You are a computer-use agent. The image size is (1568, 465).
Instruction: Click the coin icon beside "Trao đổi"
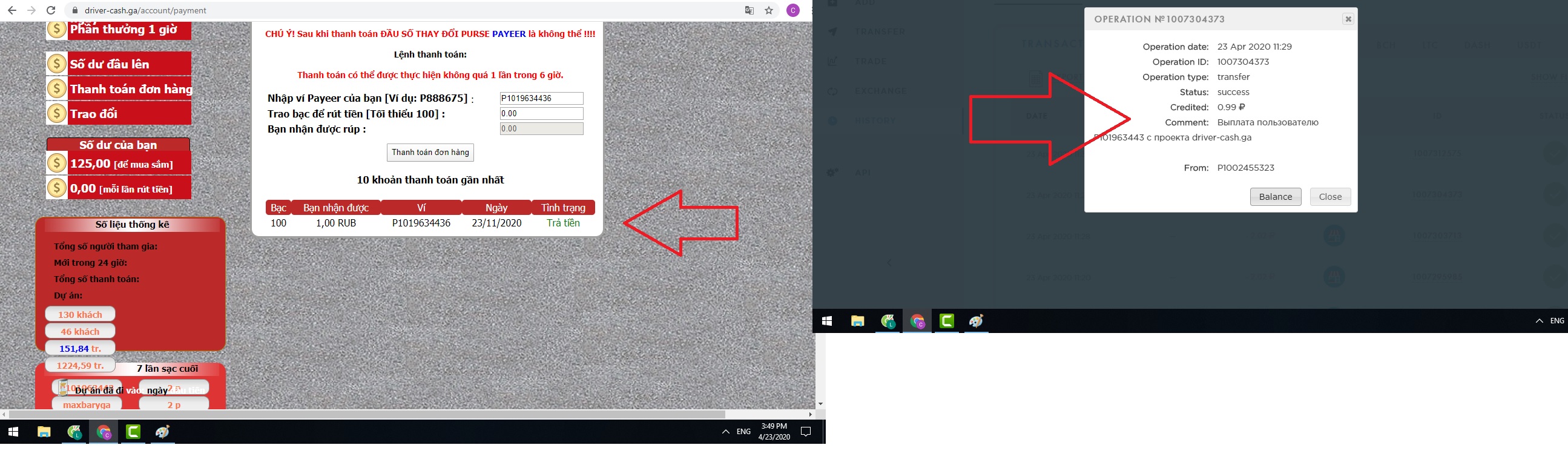pyautogui.click(x=57, y=113)
